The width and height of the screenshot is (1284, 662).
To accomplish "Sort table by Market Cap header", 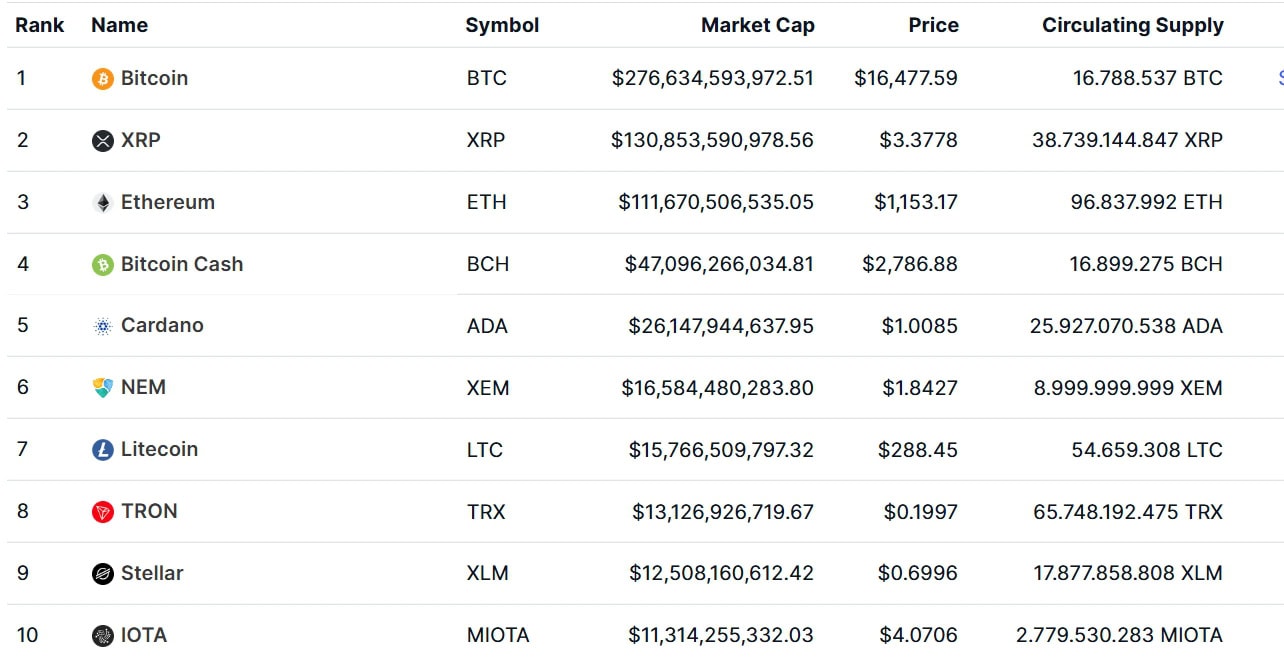I will click(x=757, y=26).
